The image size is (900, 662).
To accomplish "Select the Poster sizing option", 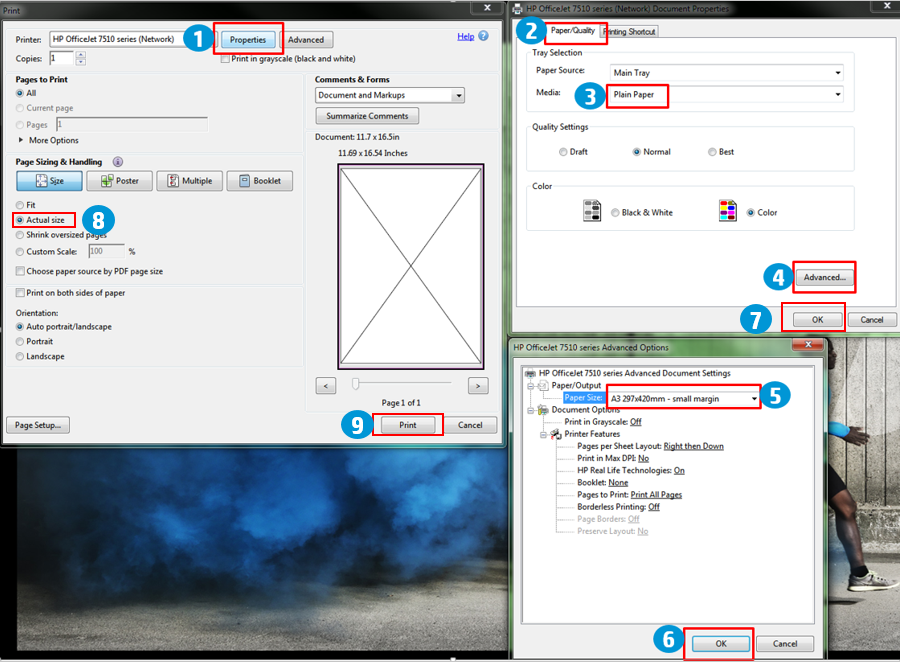I will coord(120,181).
